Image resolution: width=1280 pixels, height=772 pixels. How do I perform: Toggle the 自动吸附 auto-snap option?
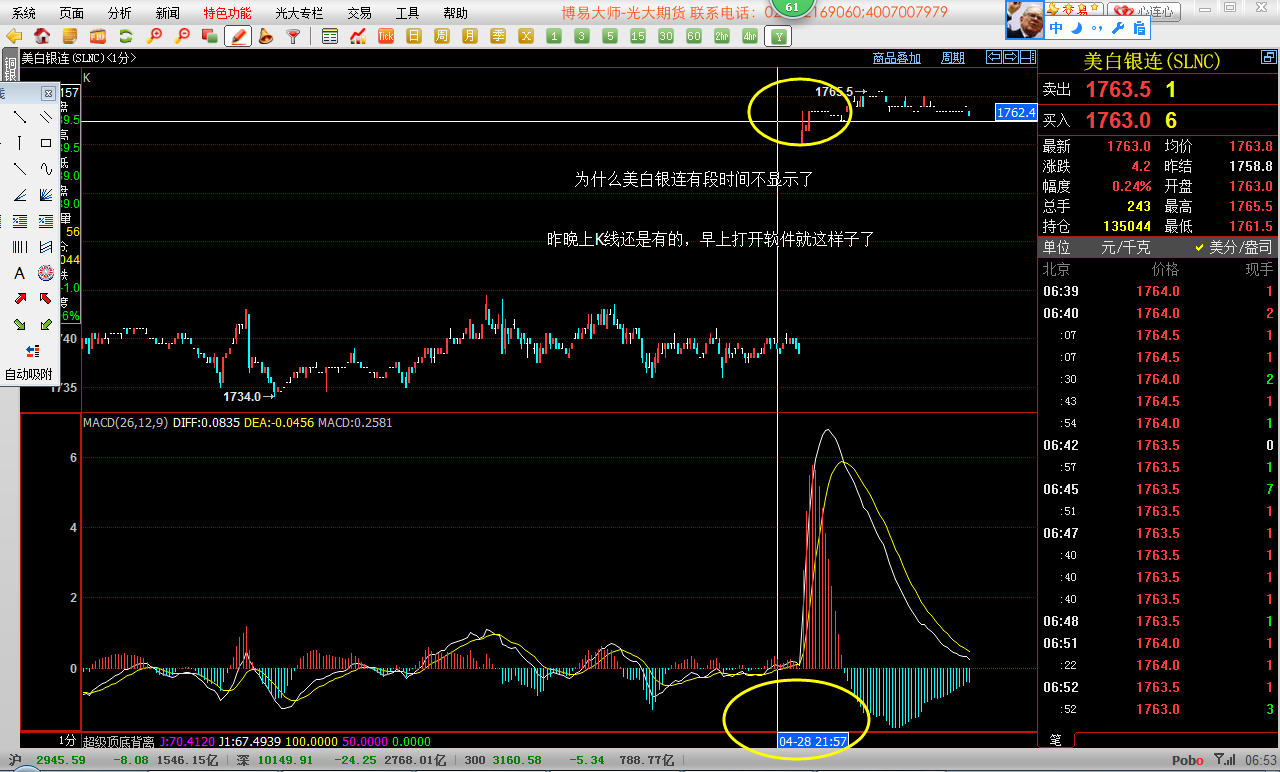[28, 374]
